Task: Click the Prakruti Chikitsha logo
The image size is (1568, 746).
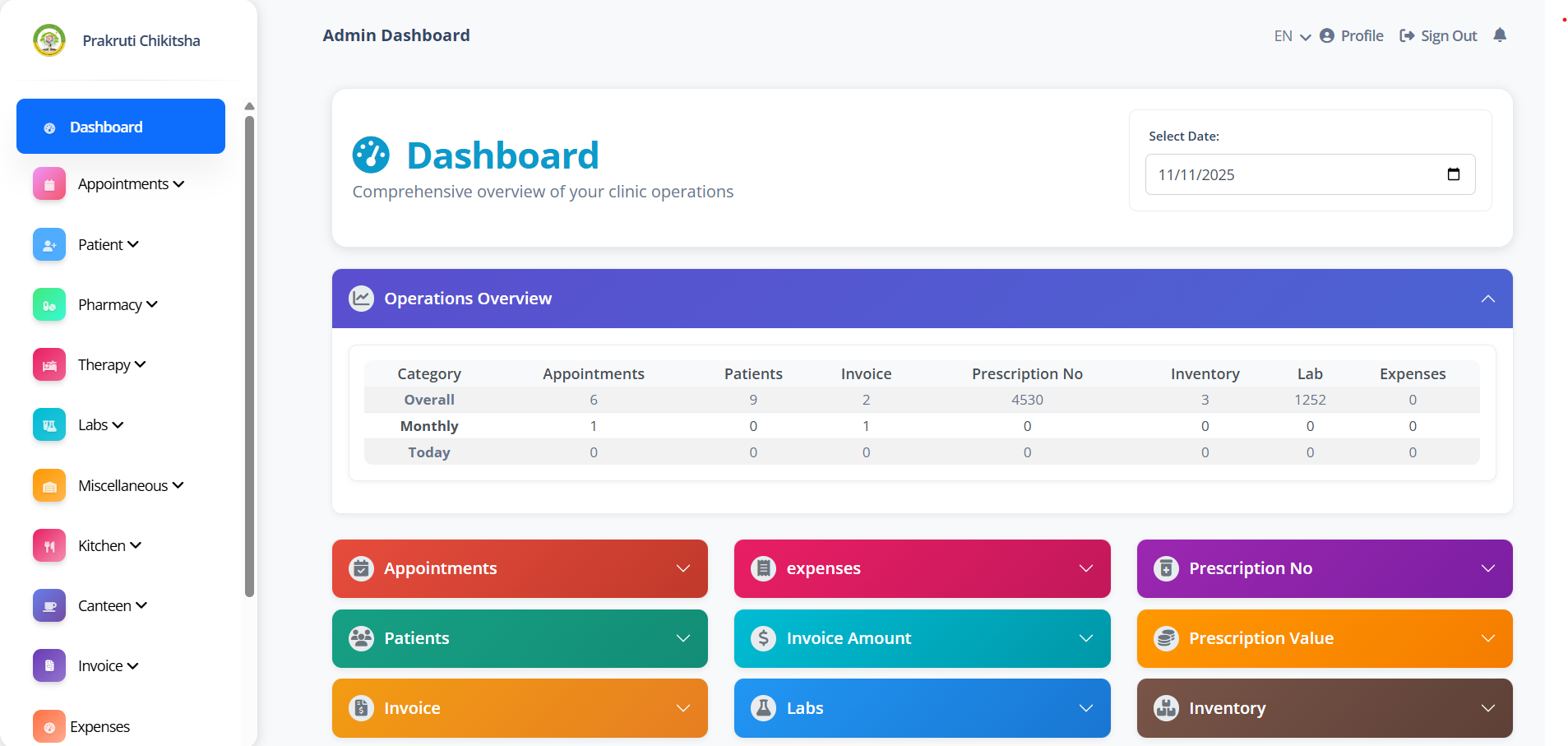Action: [49, 40]
